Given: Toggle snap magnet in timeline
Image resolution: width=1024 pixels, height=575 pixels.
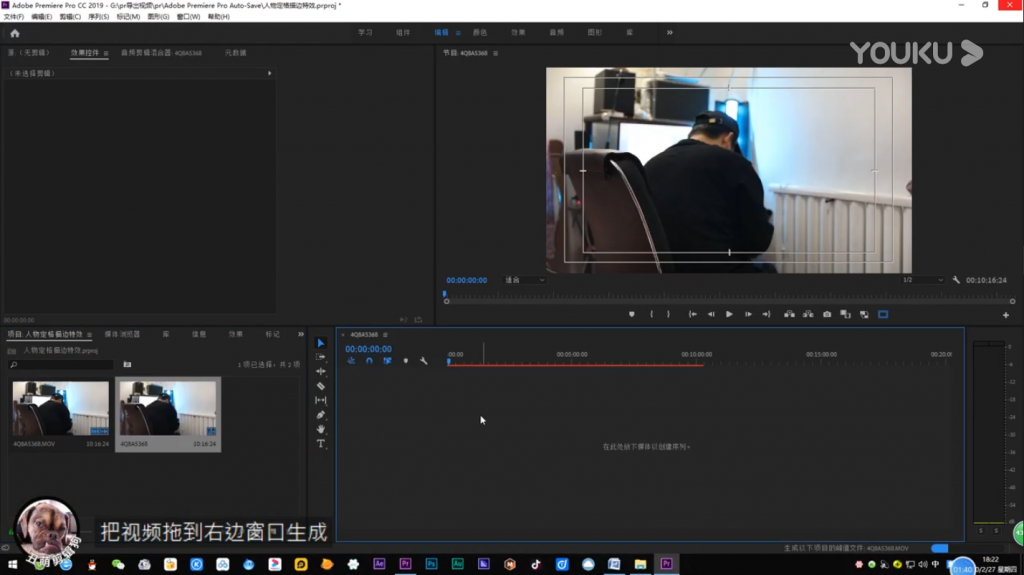Looking at the screenshot, I should (370, 361).
